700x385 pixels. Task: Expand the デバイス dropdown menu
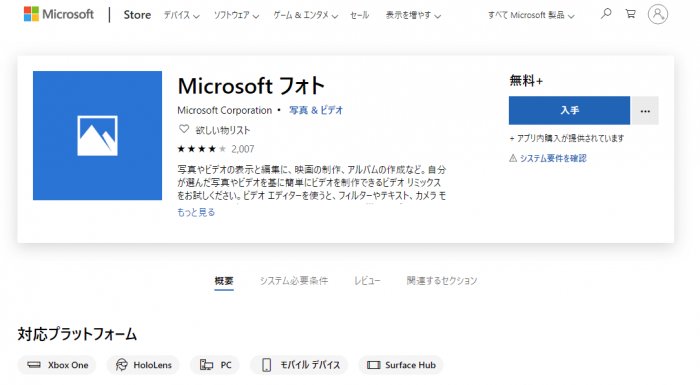181,15
